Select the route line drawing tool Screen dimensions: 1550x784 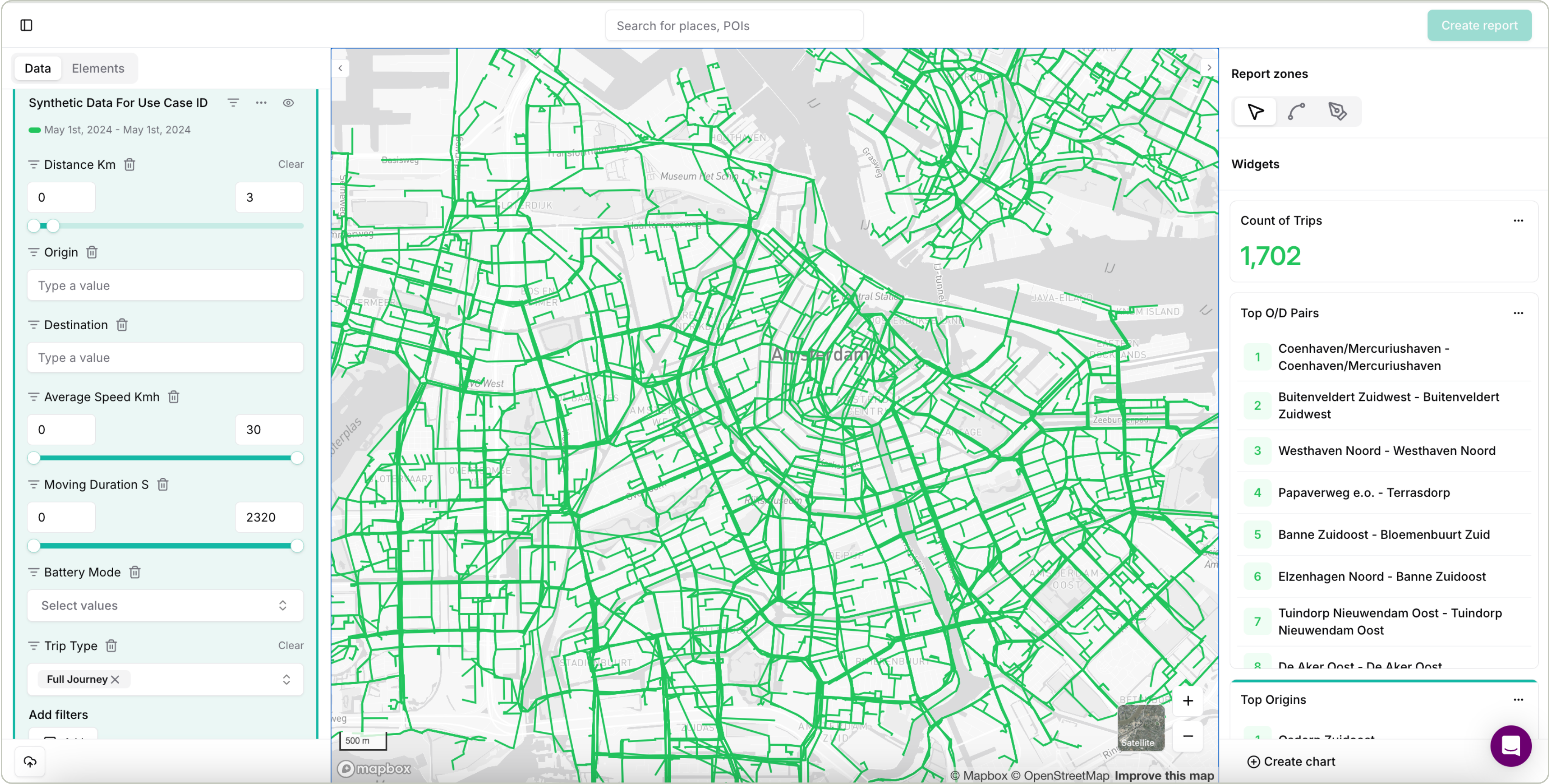pyautogui.click(x=1296, y=112)
